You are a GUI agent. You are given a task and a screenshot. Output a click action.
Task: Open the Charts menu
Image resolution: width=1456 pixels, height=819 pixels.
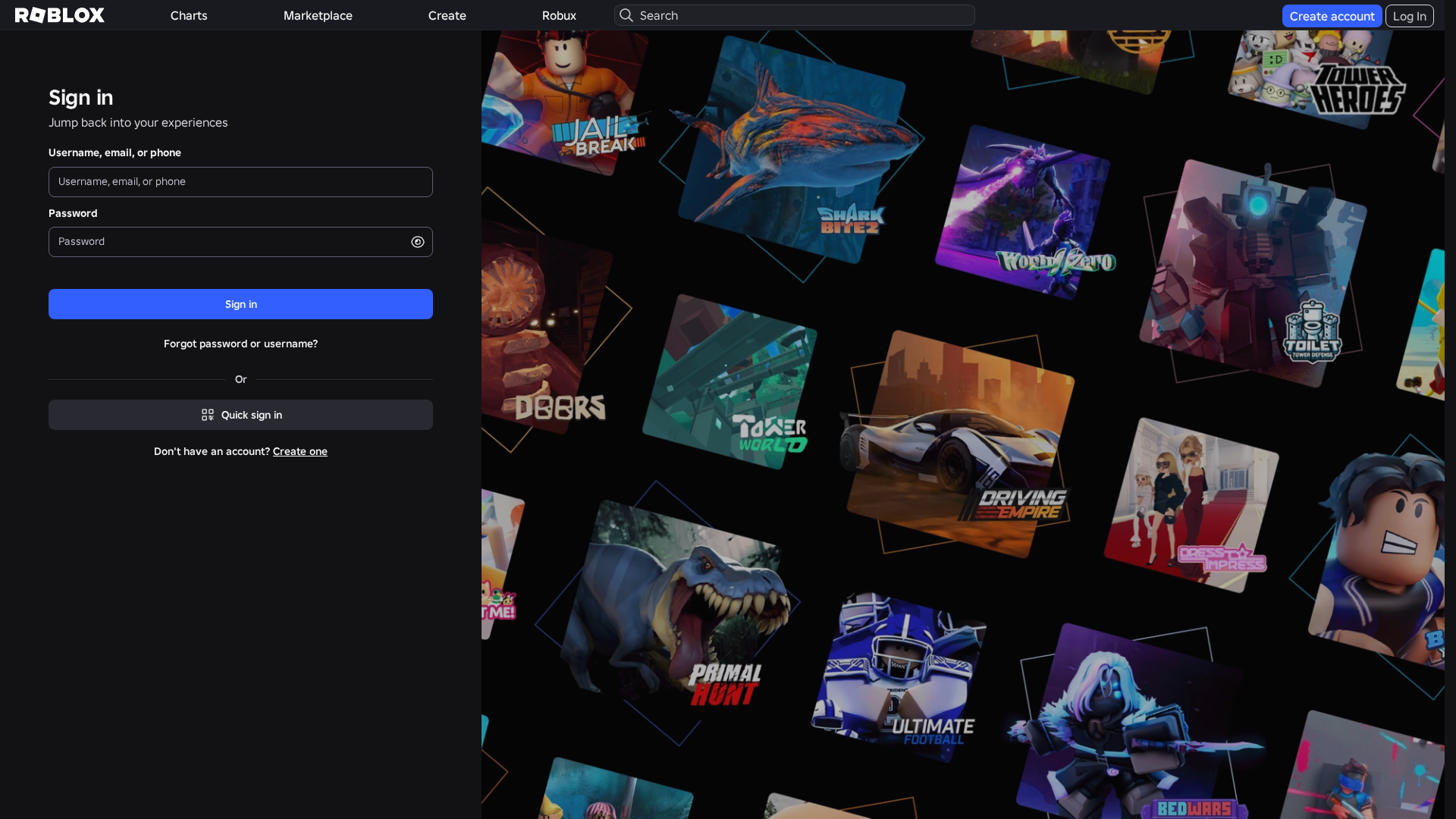tap(189, 15)
